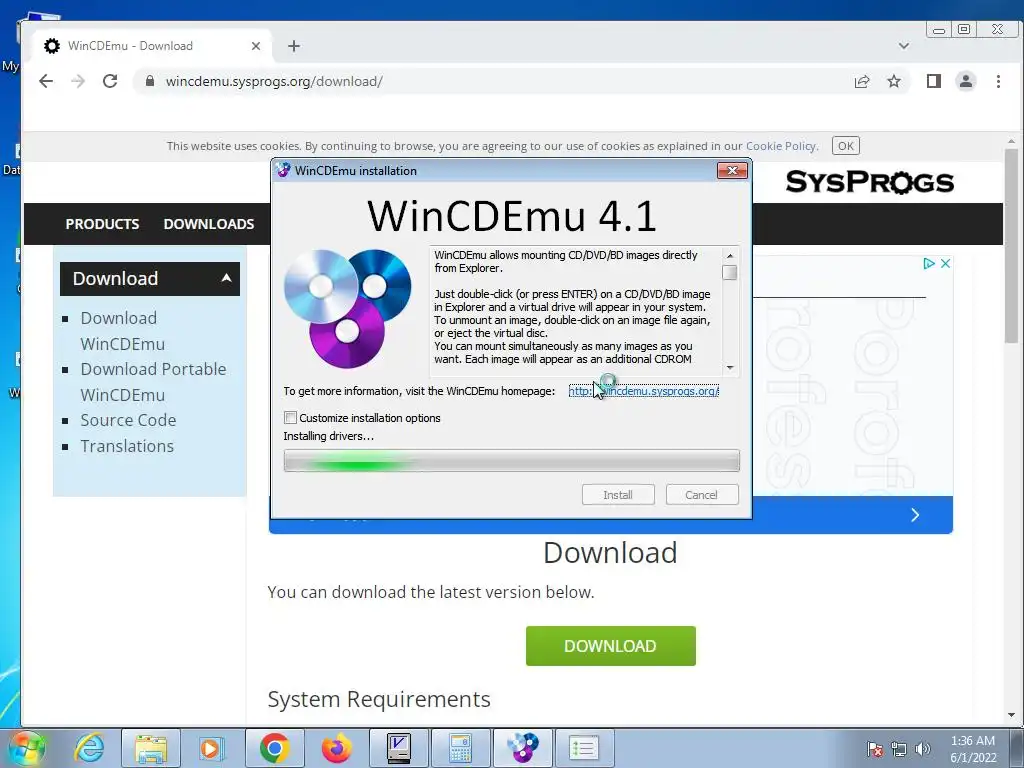
Task: Click the three discs logo in installer
Action: click(347, 308)
